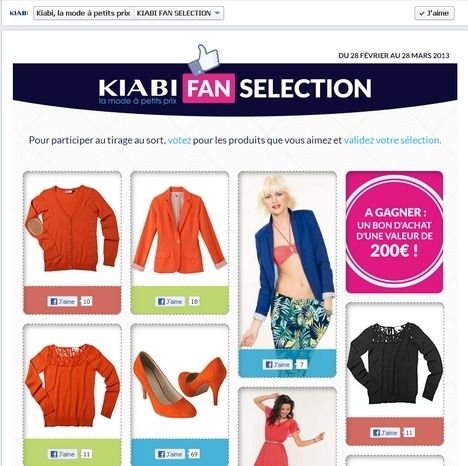The width and height of the screenshot is (468, 466).
Task: Click the small KIABI logo at the top left
Action: tap(18, 13)
